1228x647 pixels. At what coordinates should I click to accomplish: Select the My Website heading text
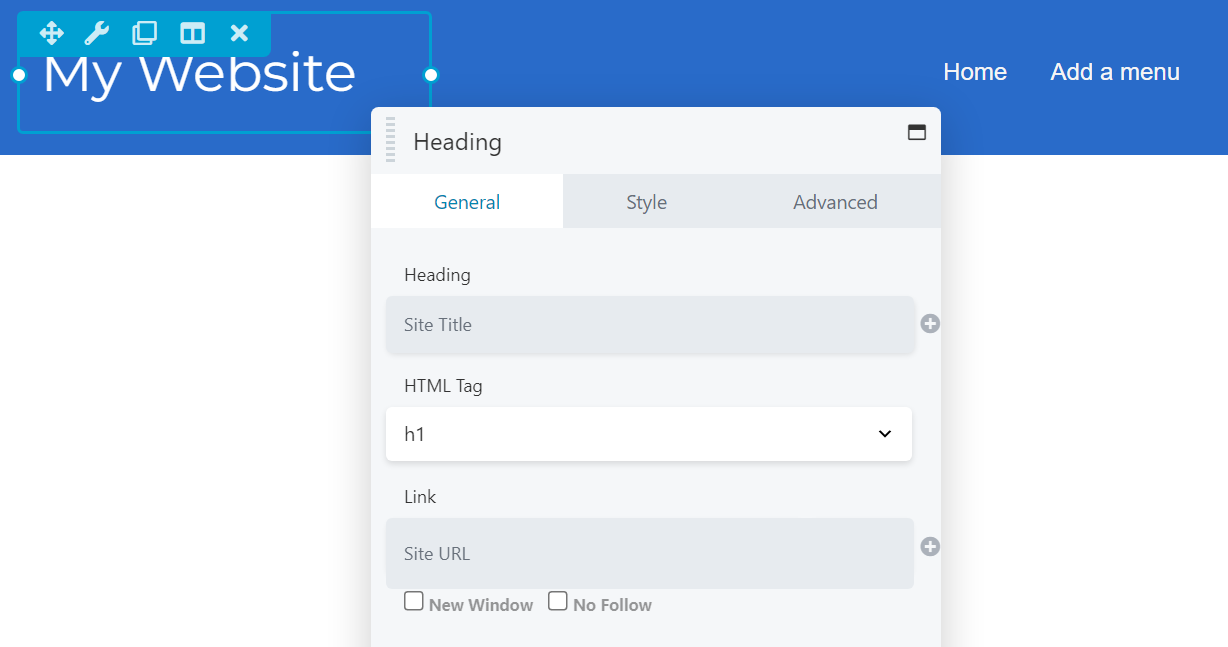tap(199, 76)
